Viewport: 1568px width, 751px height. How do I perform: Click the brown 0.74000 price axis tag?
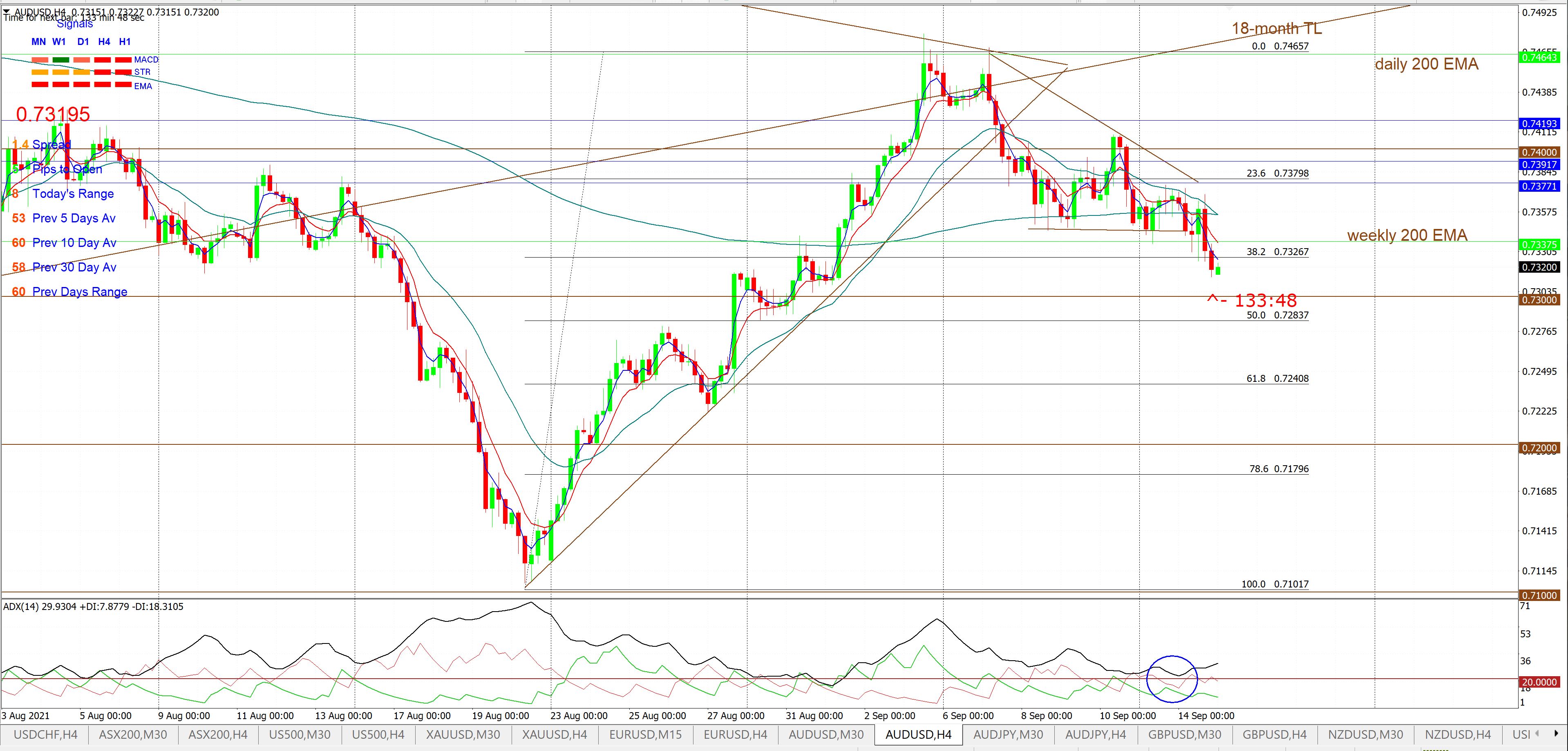1539,152
